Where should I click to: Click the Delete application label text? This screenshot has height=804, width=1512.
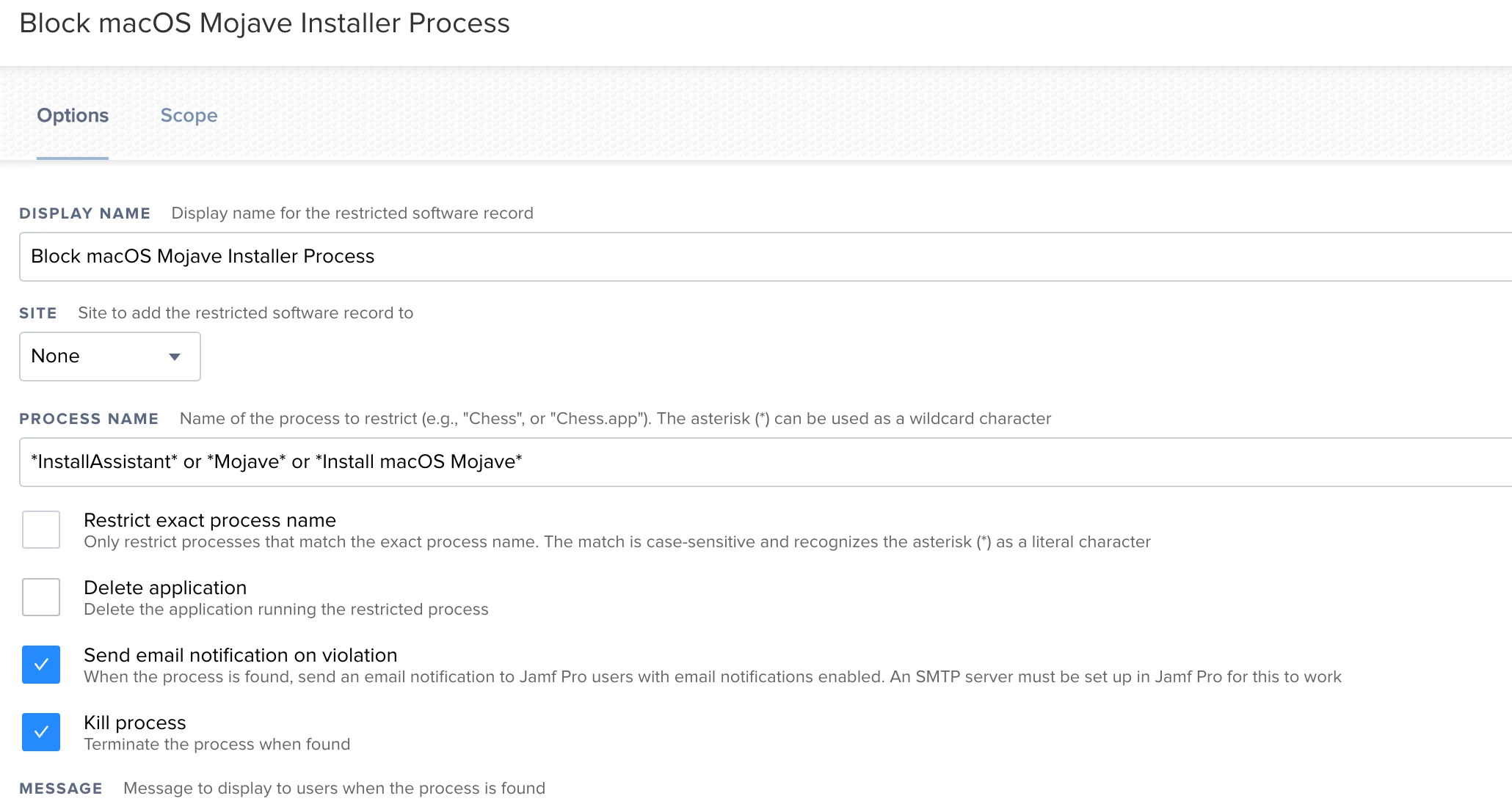[165, 588]
